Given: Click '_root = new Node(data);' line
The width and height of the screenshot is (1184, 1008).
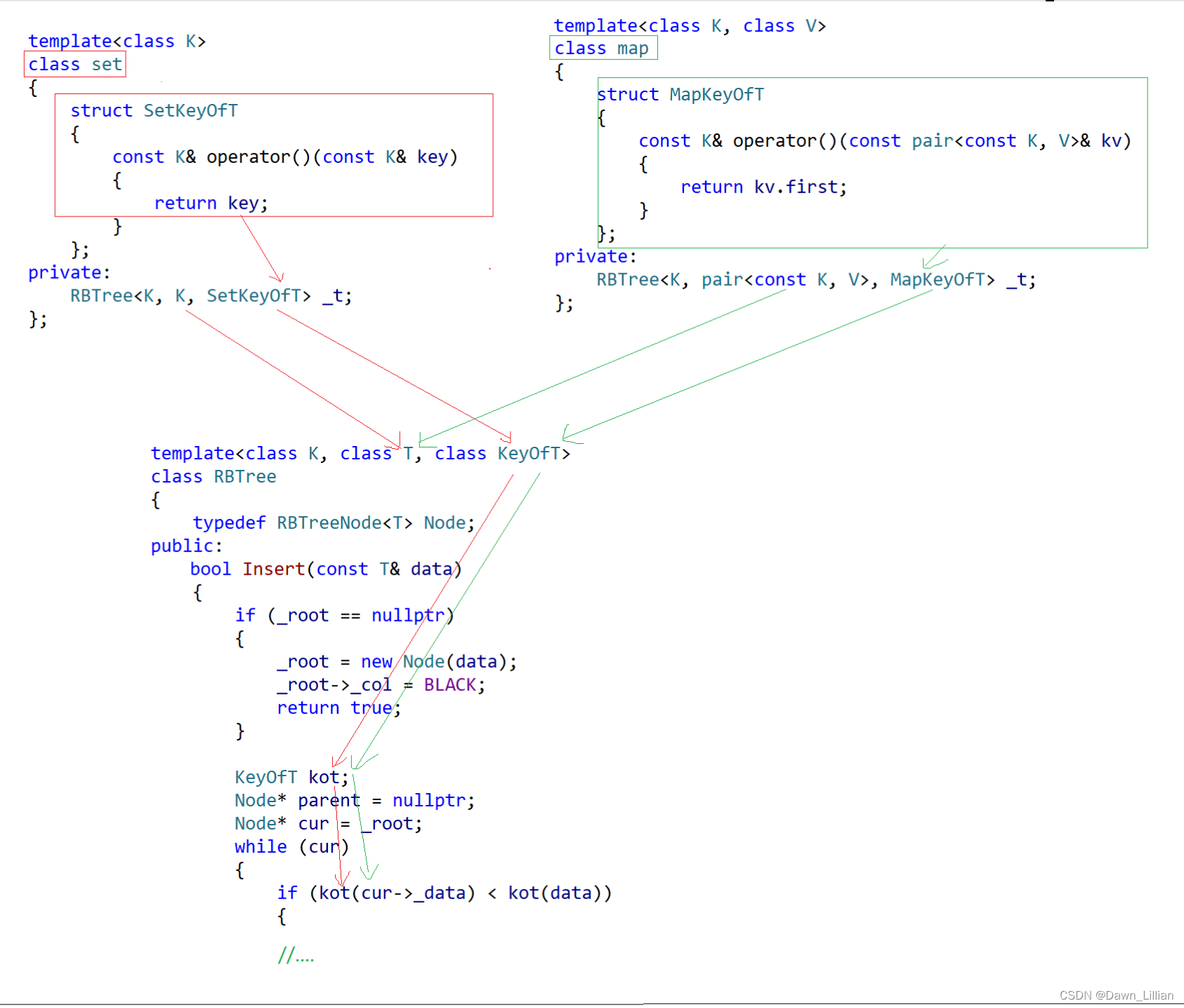Looking at the screenshot, I should [x=397, y=662].
